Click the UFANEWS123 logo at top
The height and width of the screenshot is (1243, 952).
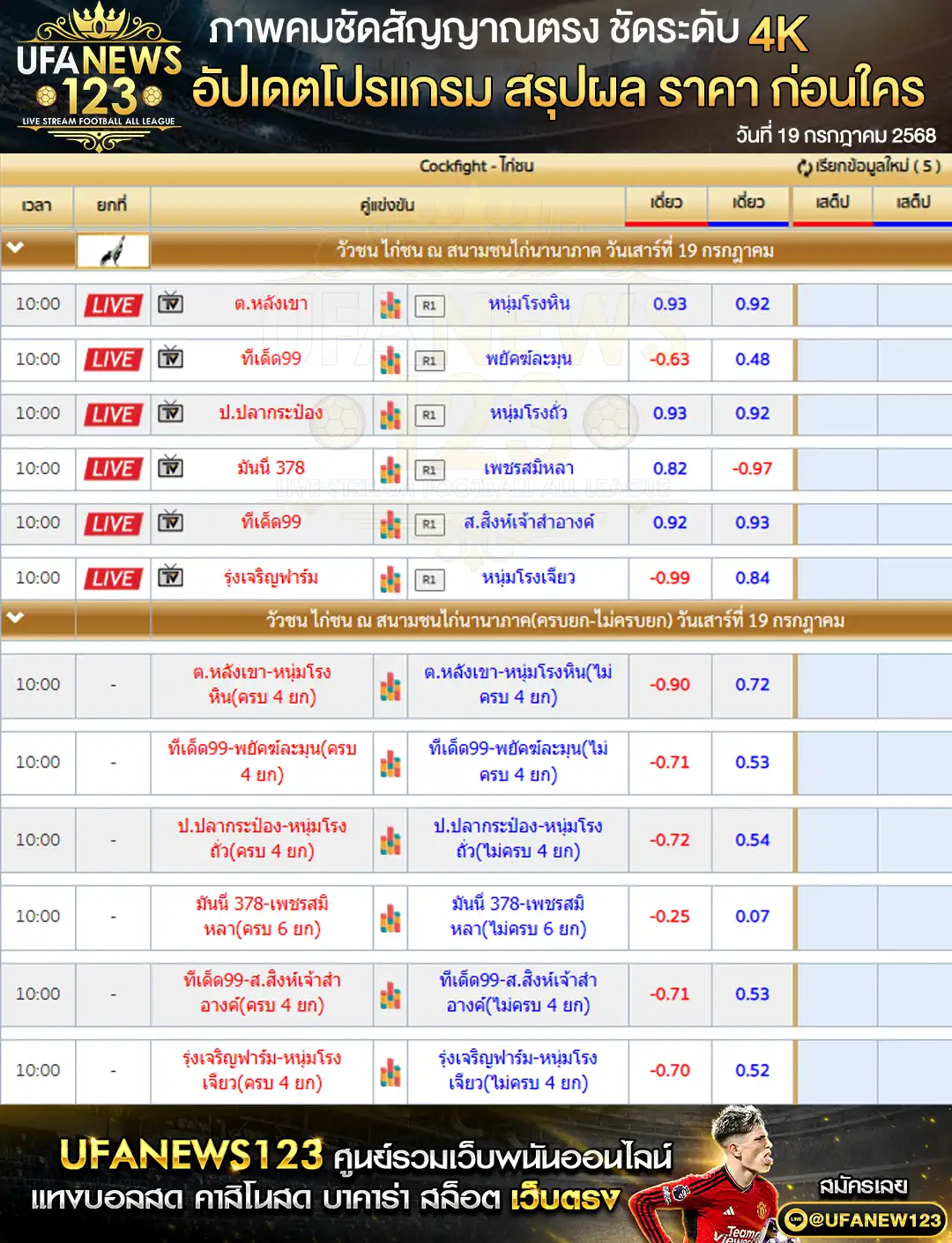99,77
